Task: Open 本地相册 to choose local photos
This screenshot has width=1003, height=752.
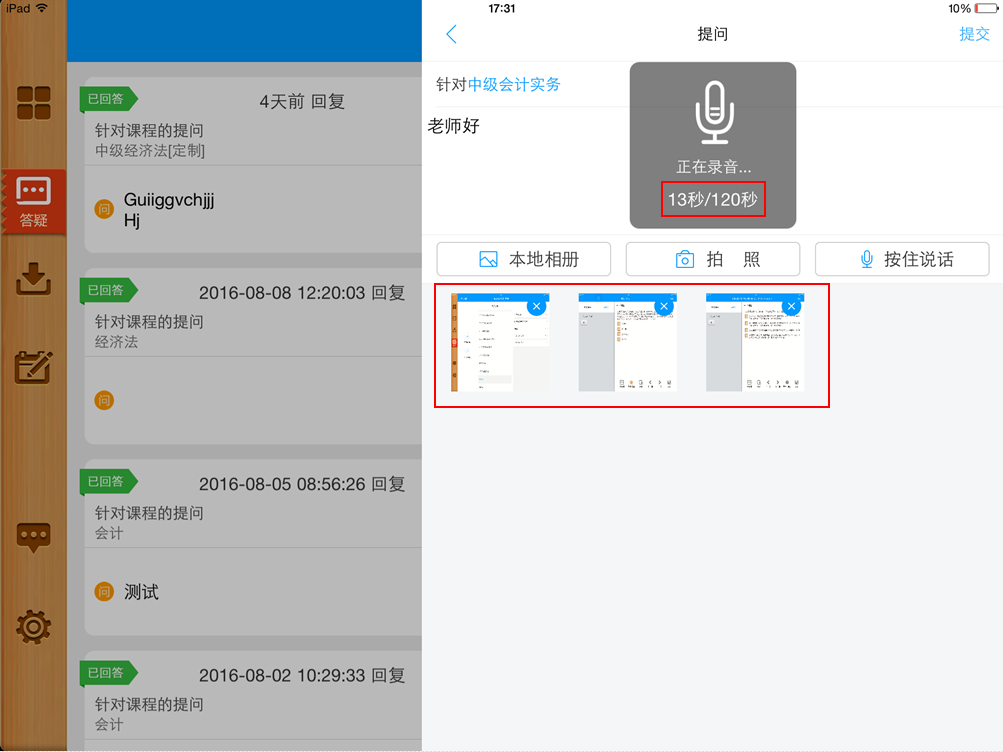Action: [x=524, y=258]
